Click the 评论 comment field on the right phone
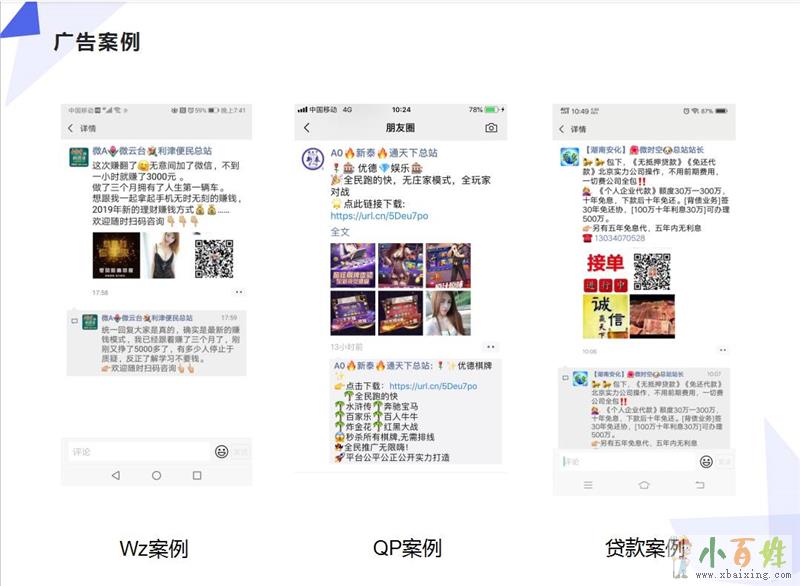Image resolution: width=800 pixels, height=586 pixels. point(625,461)
